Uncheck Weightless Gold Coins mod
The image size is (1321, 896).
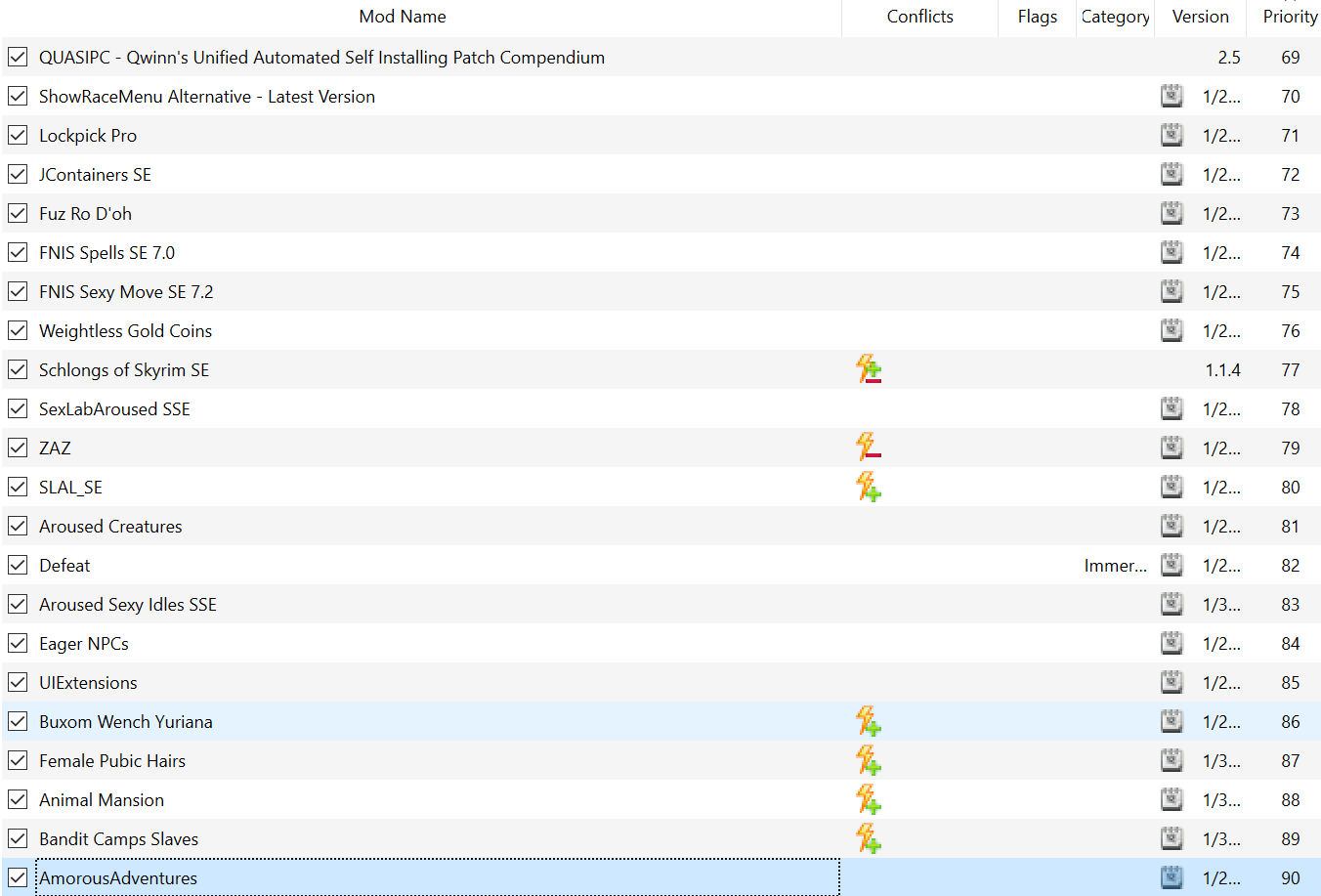tap(18, 330)
